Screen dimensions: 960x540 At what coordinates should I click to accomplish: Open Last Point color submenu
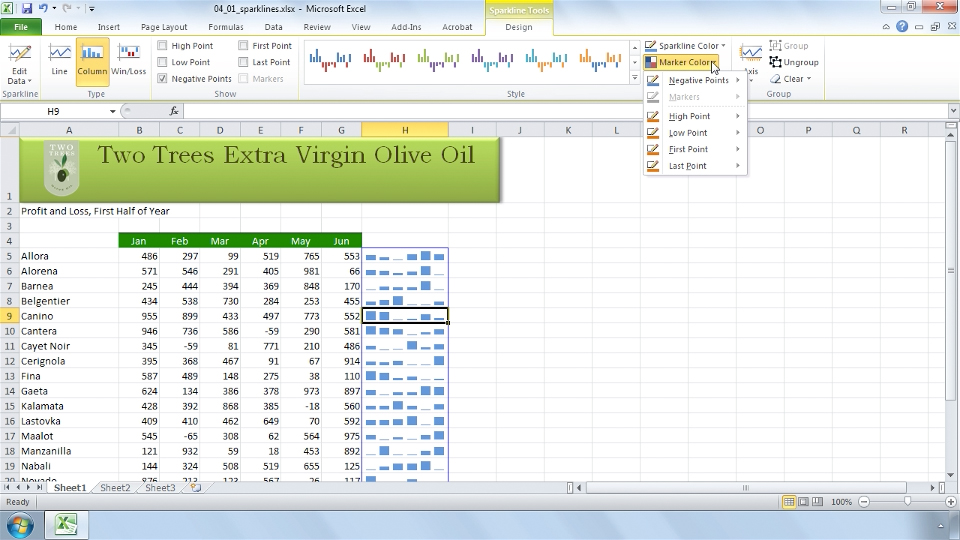(x=695, y=165)
